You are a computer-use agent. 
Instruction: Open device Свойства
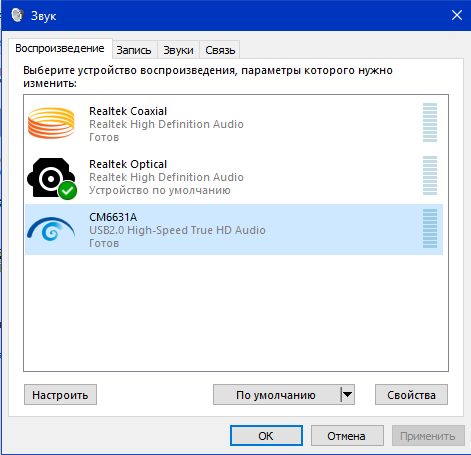411,395
